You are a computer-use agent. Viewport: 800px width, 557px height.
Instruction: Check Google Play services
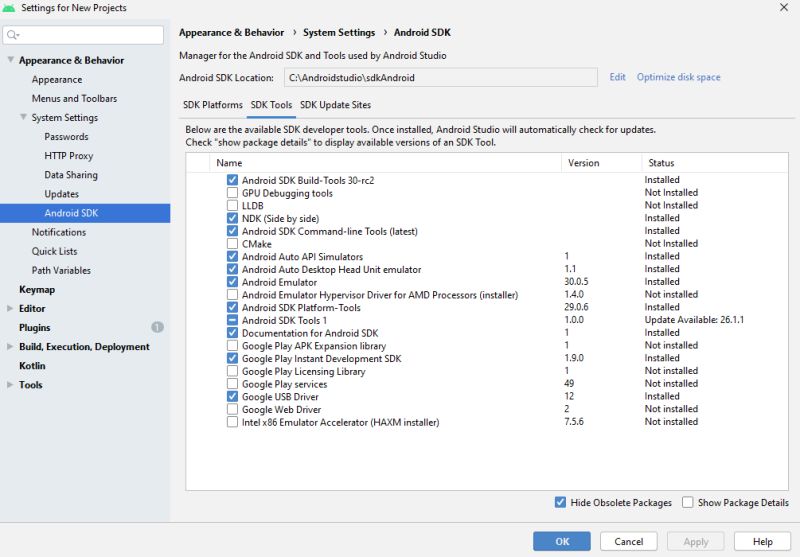[x=232, y=384]
